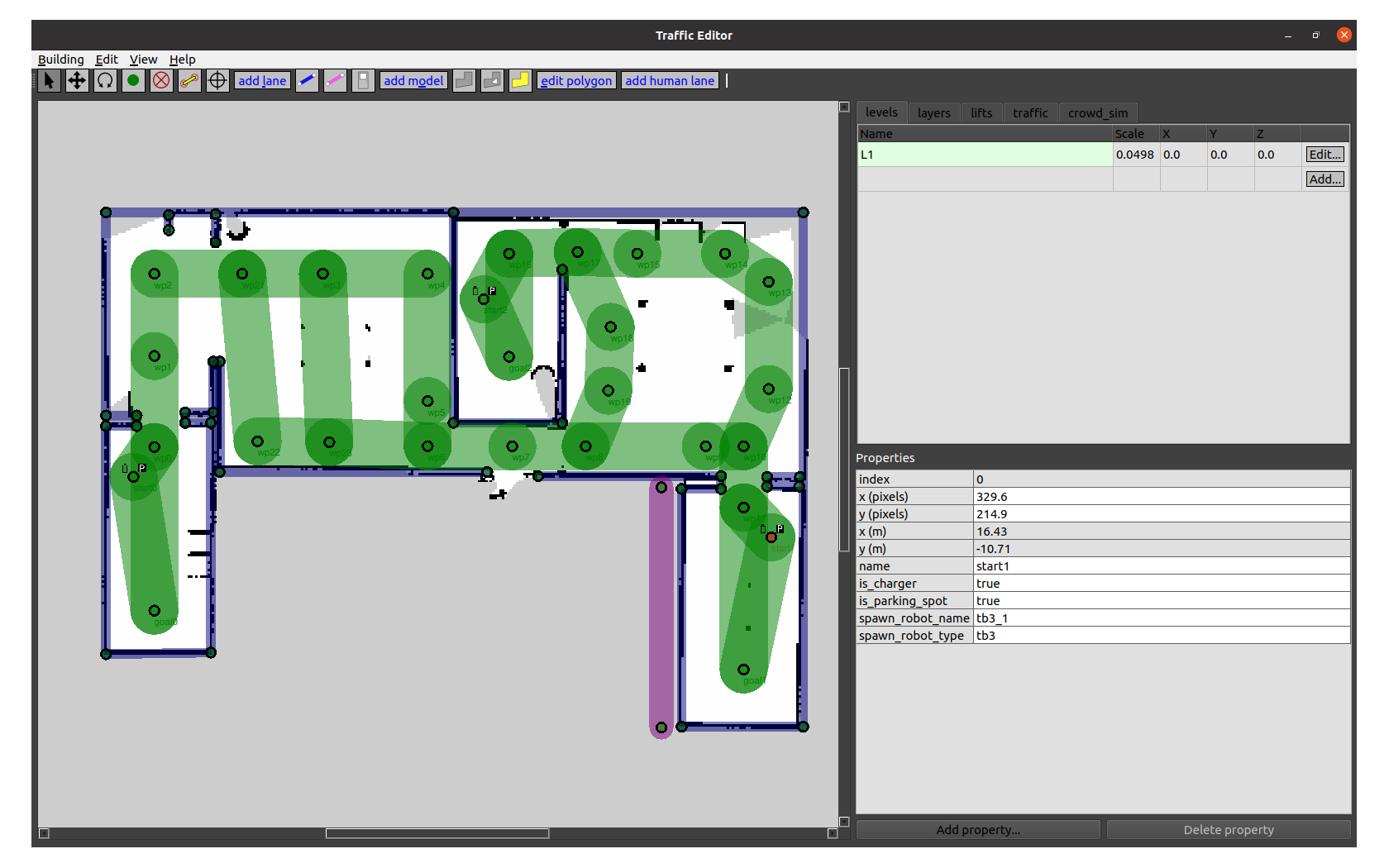This screenshot has width=1389, height=868.
Task: Choose the rotate tool in the toolbar
Action: click(x=105, y=80)
